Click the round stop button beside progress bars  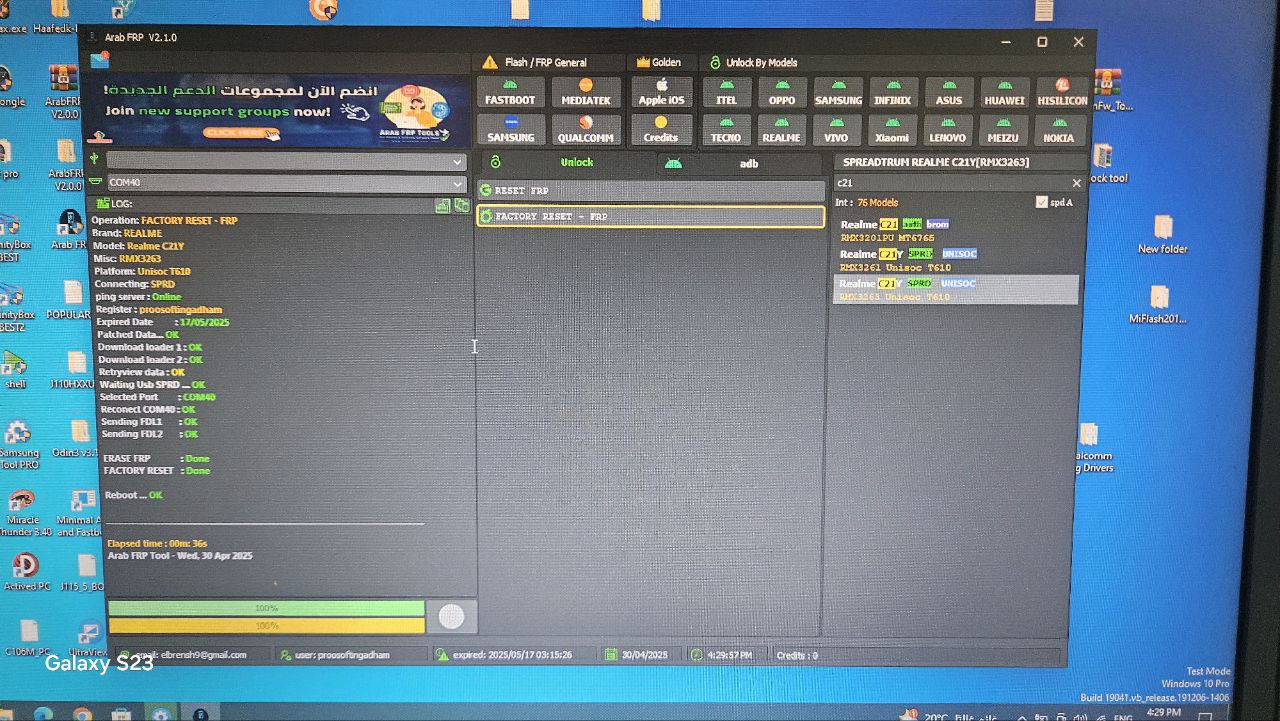[451, 617]
